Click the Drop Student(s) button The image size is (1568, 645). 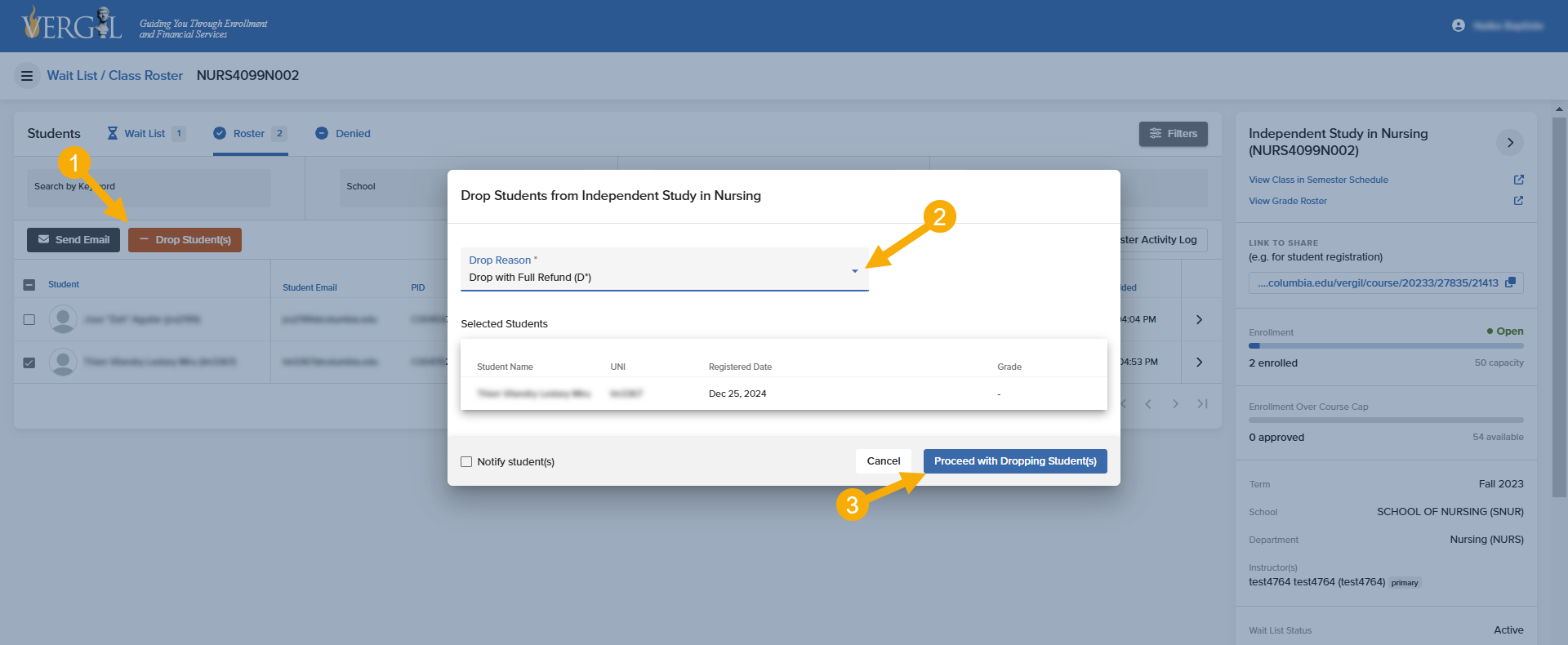pyautogui.click(x=185, y=240)
